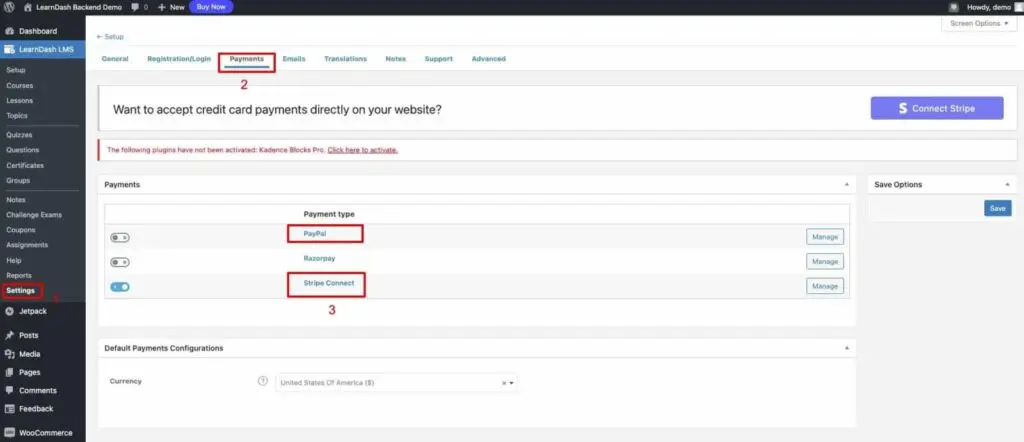Open Topics in the sidebar

pyautogui.click(x=17, y=116)
